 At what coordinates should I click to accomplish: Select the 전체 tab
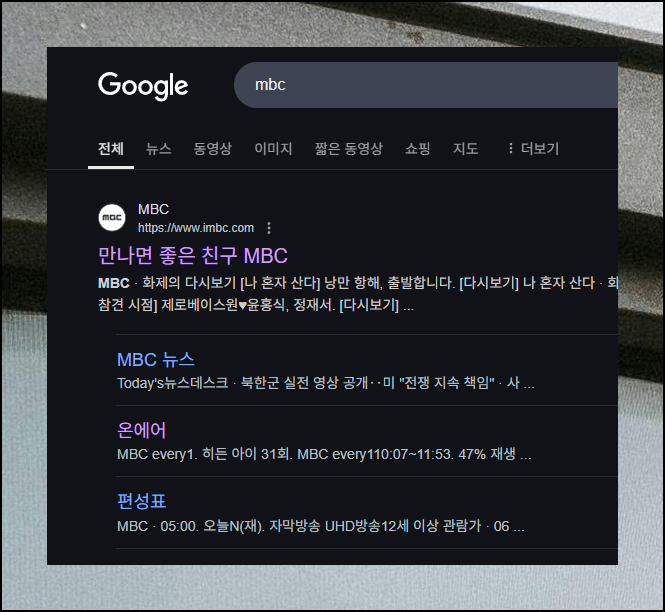pos(111,148)
